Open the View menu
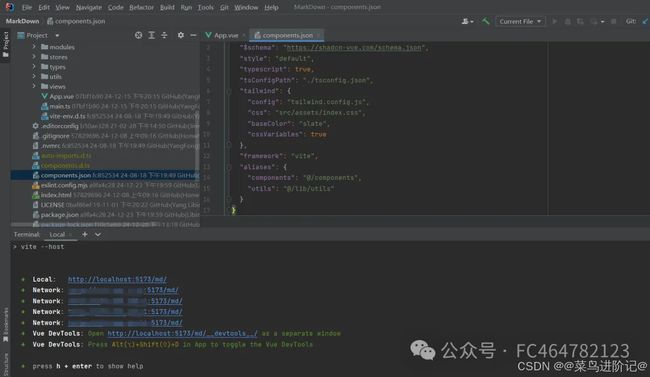 tap(63, 7)
